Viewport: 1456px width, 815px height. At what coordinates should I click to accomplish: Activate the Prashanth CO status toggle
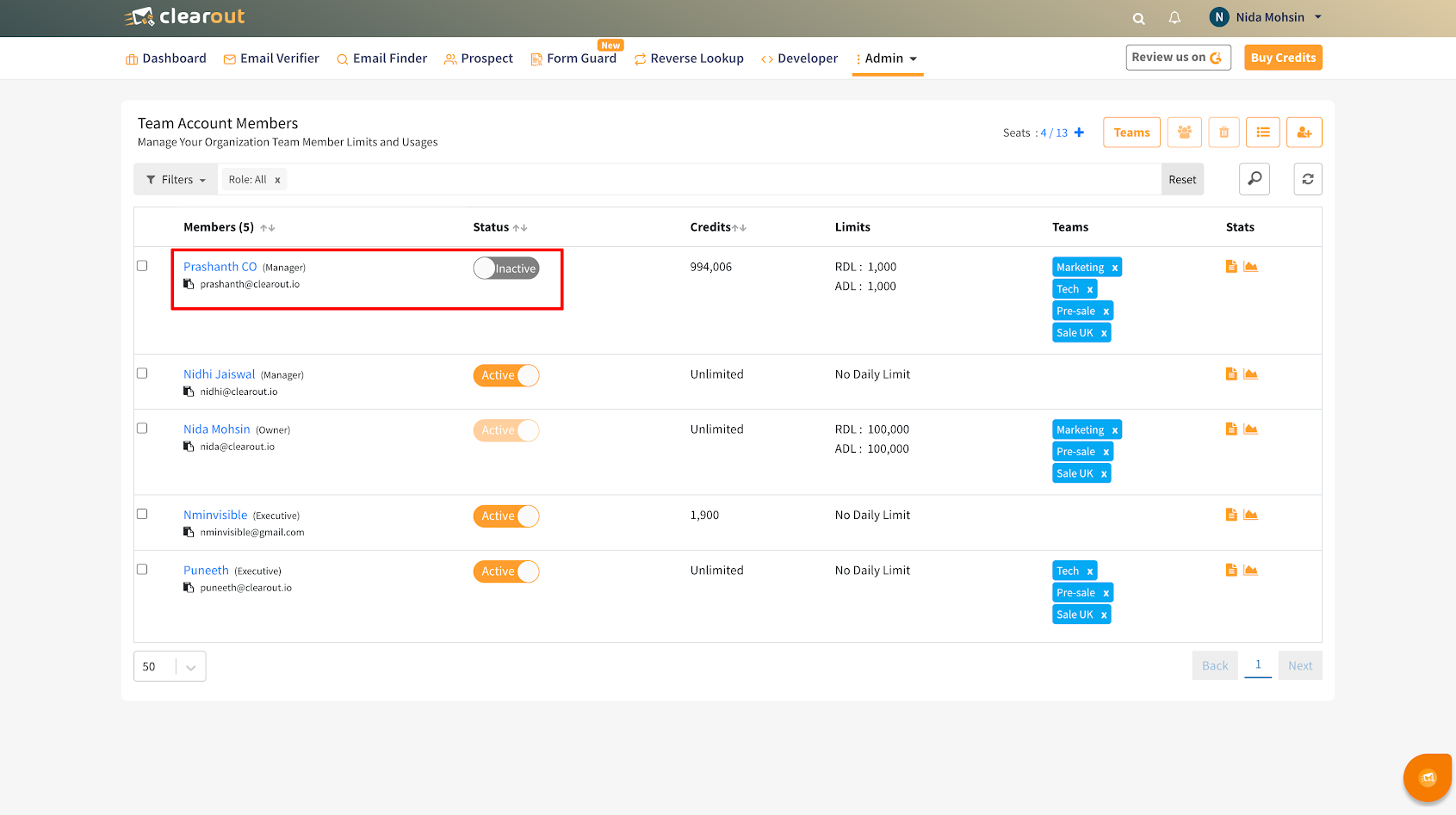(x=506, y=268)
